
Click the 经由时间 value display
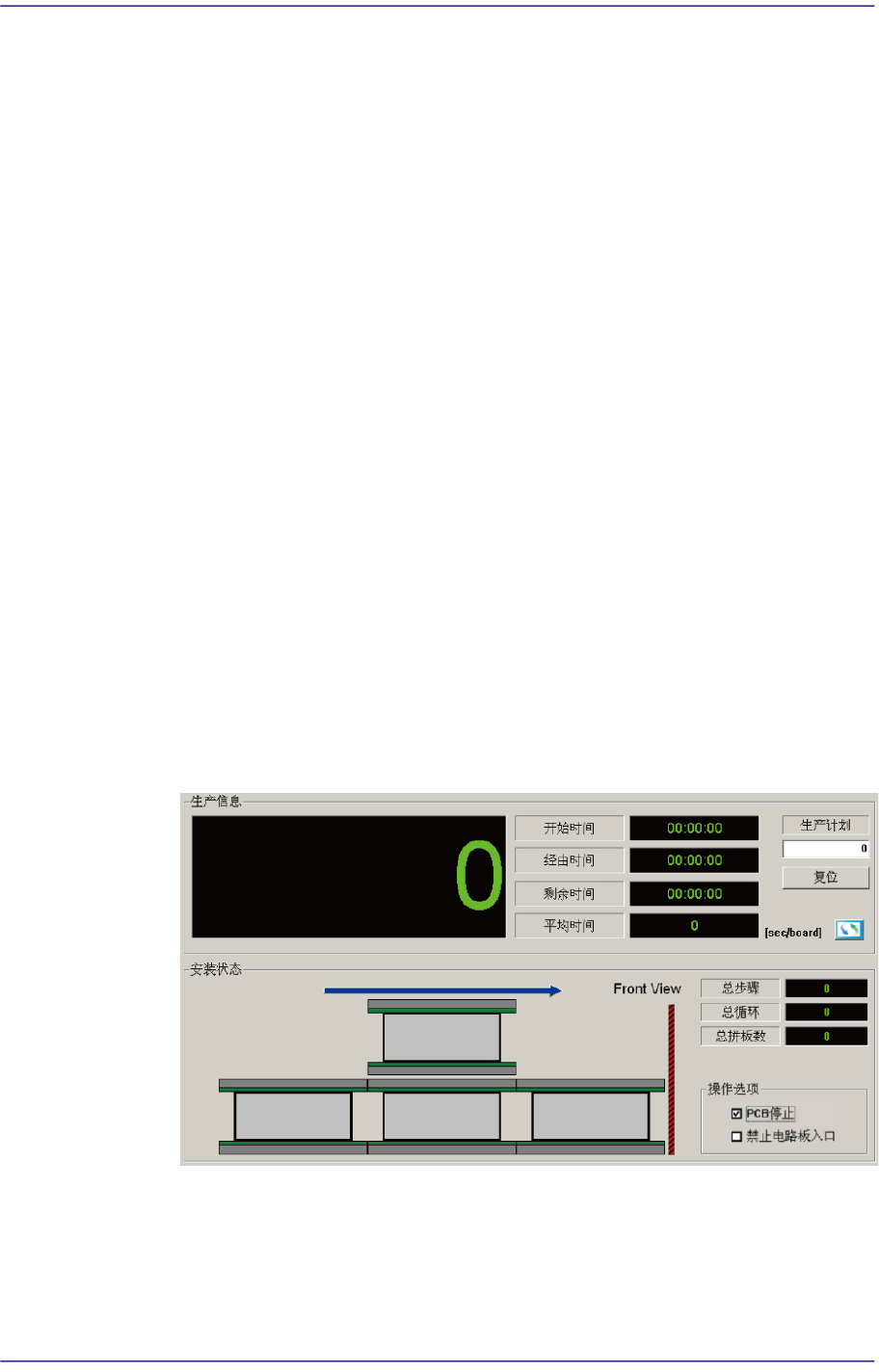click(694, 860)
